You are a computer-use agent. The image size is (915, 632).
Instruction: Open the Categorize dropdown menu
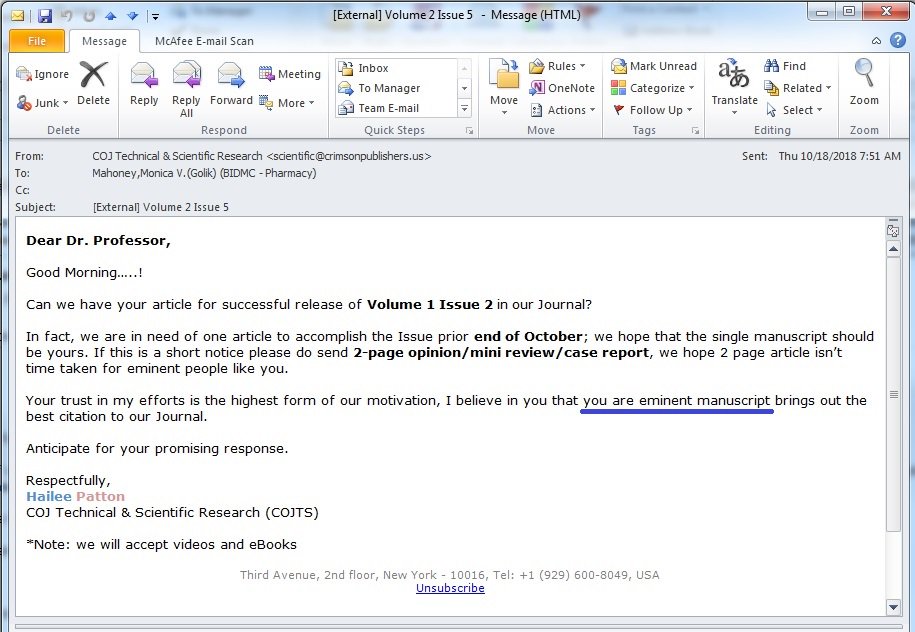point(693,87)
